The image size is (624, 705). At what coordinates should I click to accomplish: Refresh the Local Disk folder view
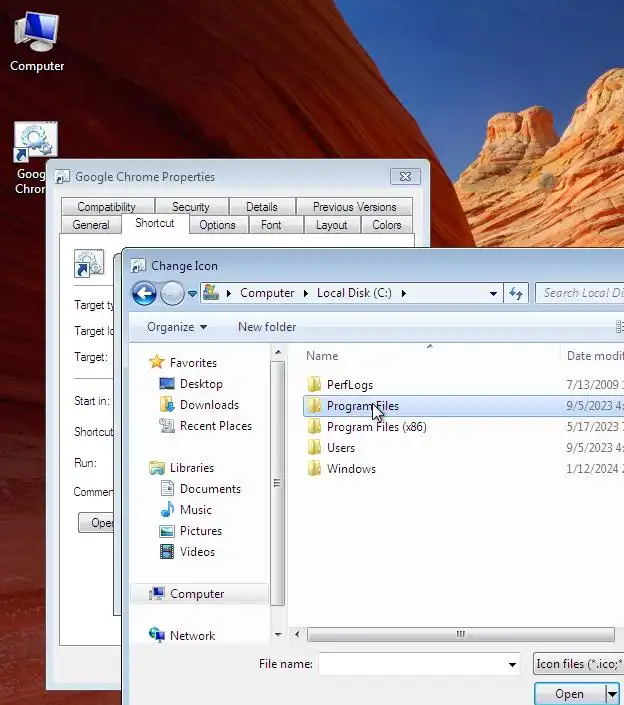[516, 294]
